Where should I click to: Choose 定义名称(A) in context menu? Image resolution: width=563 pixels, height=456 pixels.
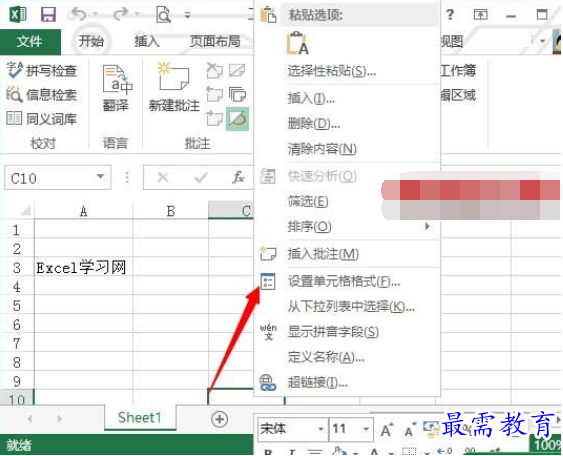click(326, 357)
